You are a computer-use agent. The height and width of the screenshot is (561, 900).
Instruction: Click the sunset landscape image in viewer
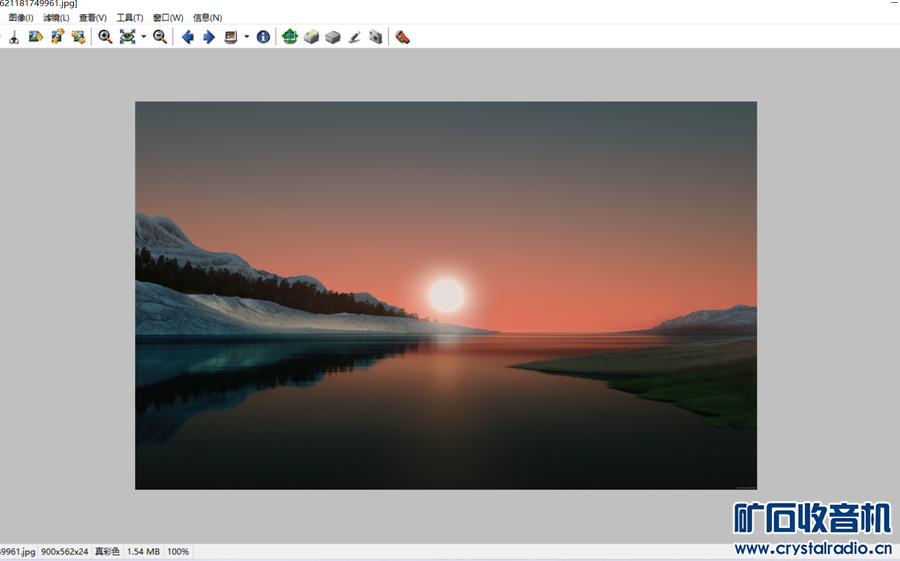tap(446, 295)
